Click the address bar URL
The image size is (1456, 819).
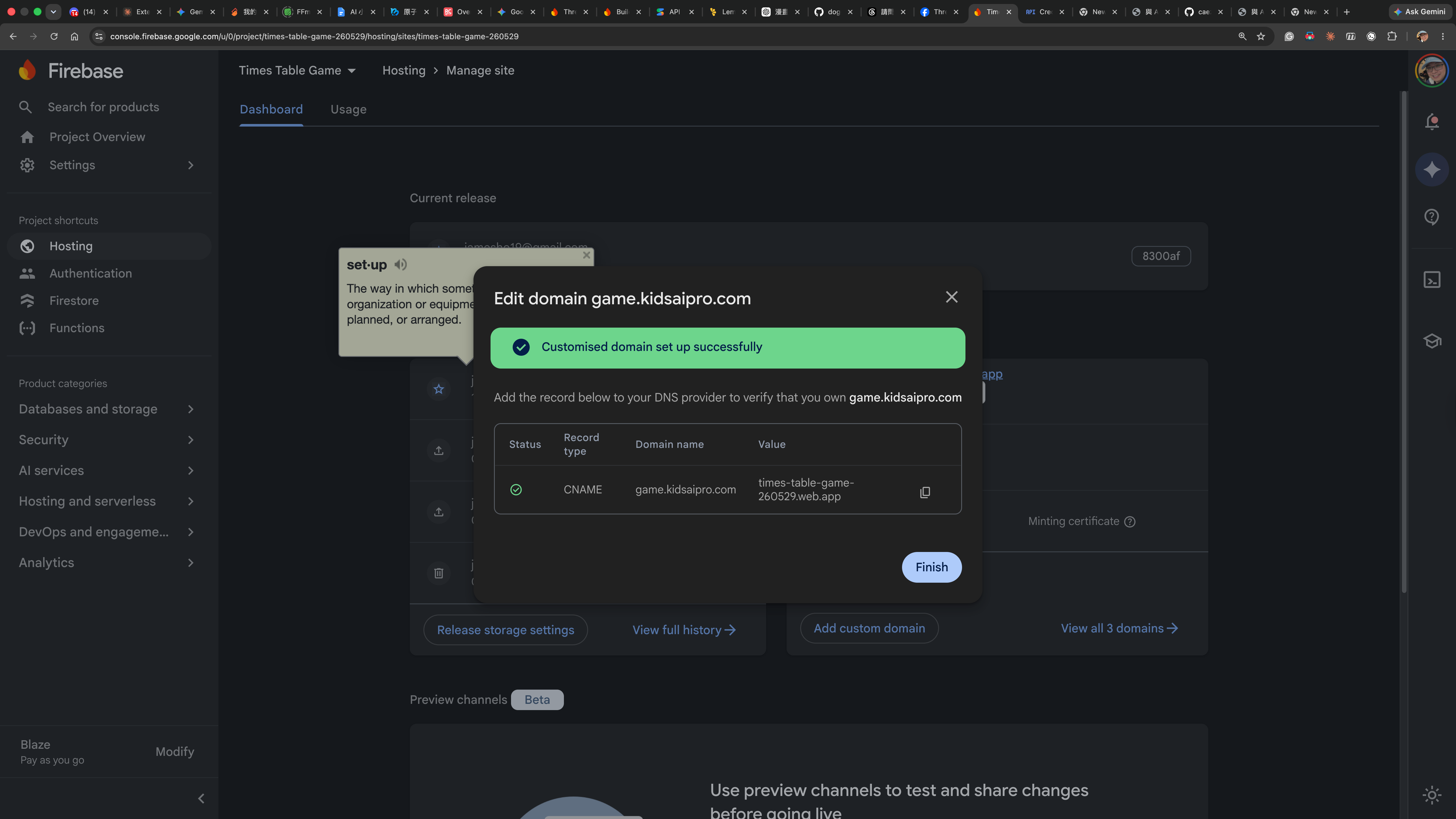(x=314, y=36)
